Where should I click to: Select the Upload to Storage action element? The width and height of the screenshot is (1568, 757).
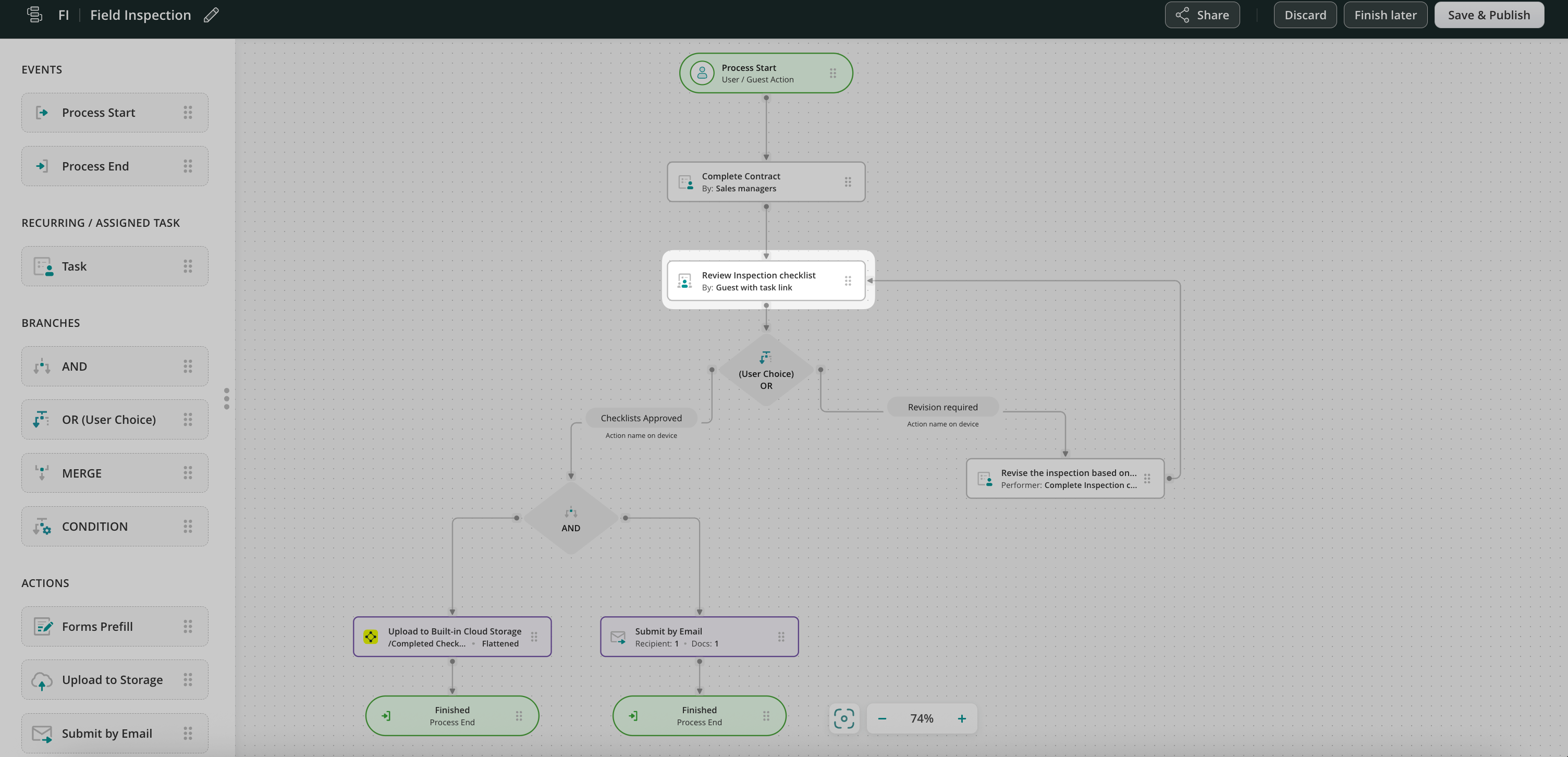pos(115,680)
